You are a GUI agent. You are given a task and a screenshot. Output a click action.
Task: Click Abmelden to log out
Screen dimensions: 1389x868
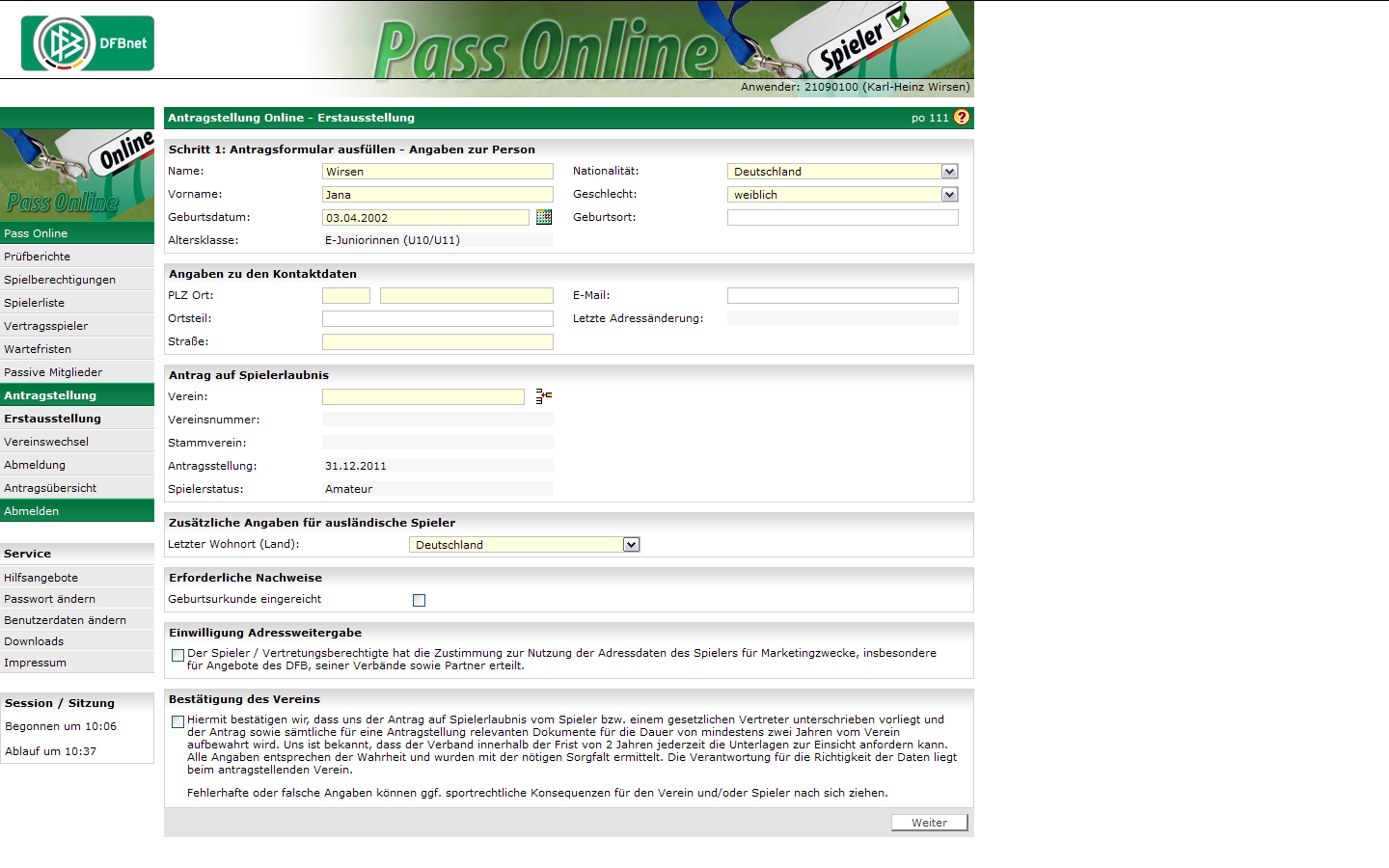77,511
